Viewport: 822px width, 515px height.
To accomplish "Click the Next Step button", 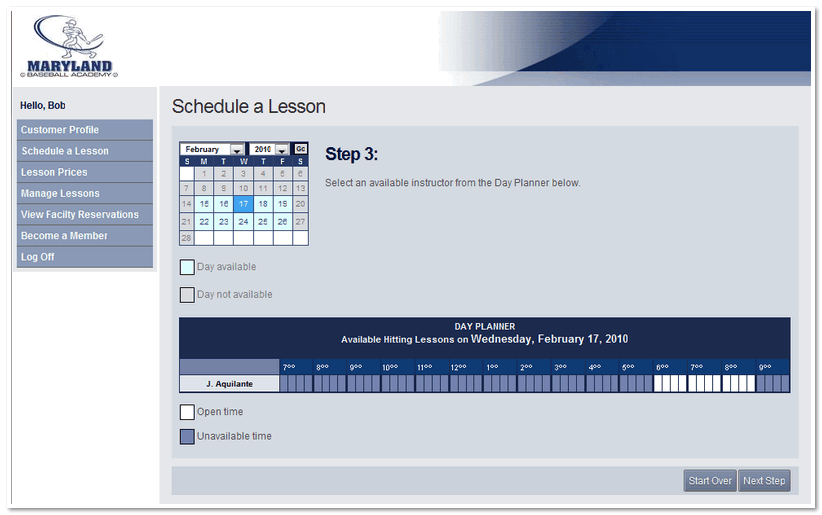I will (764, 480).
